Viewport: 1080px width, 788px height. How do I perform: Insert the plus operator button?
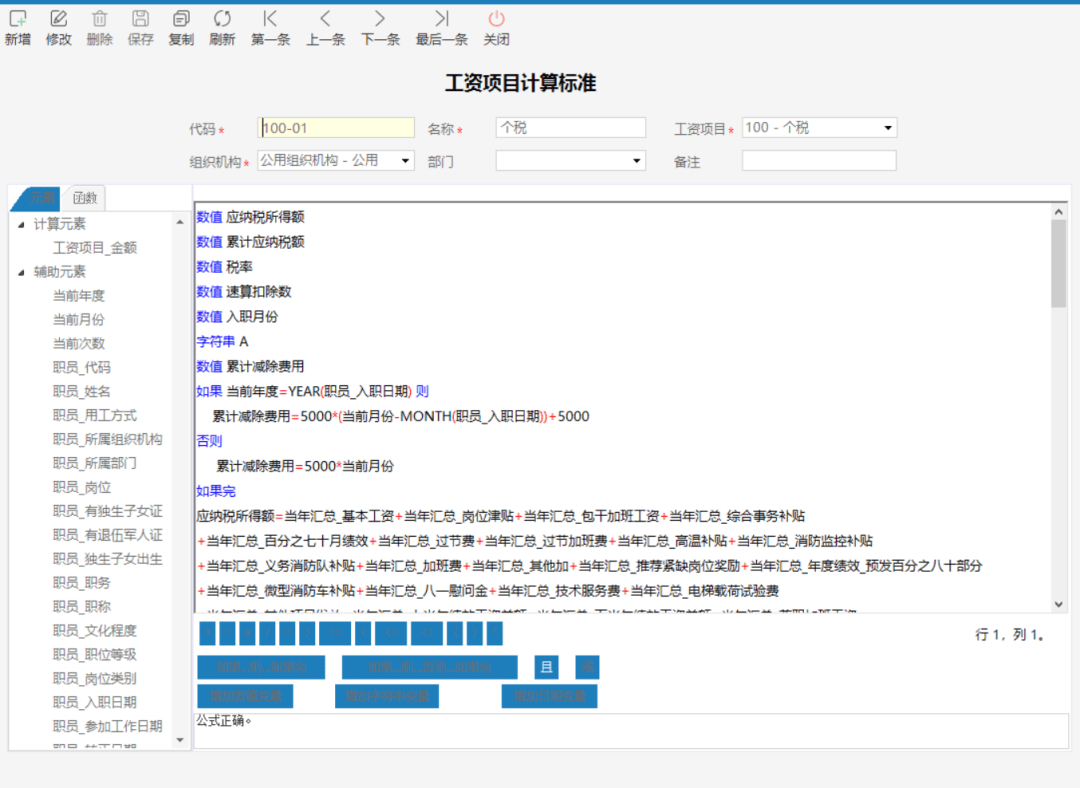coord(207,633)
